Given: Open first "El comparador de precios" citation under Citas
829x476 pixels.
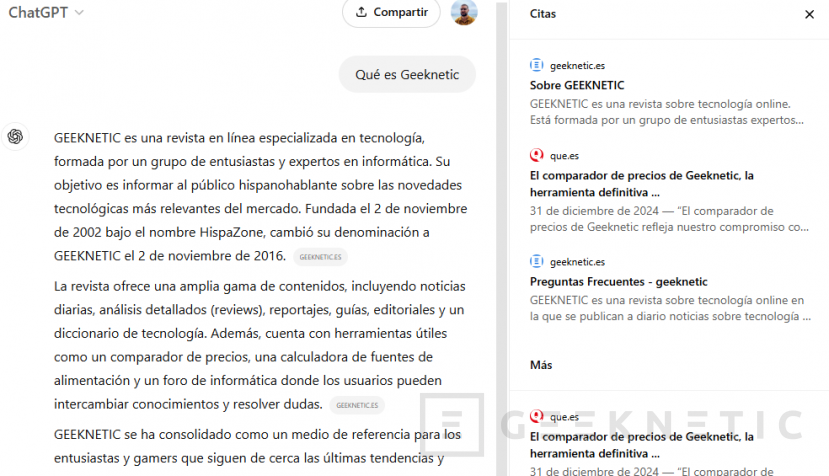Looking at the screenshot, I should pos(641,183).
